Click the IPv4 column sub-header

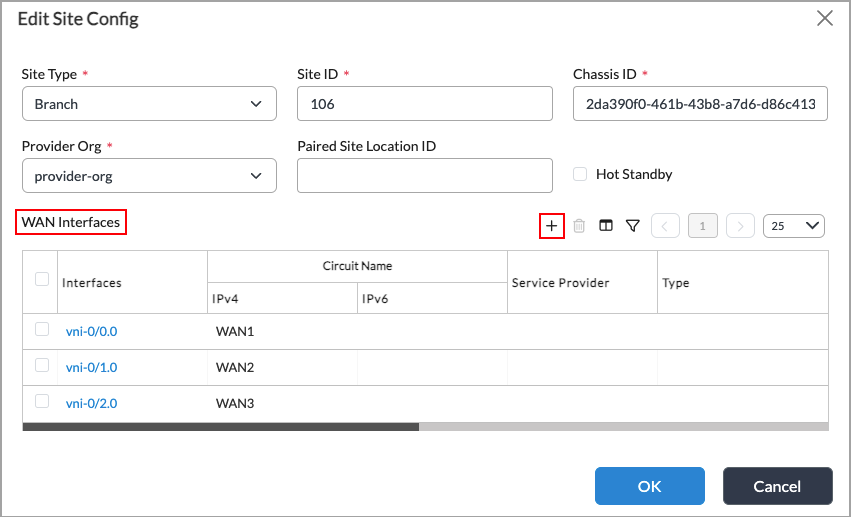(282, 298)
